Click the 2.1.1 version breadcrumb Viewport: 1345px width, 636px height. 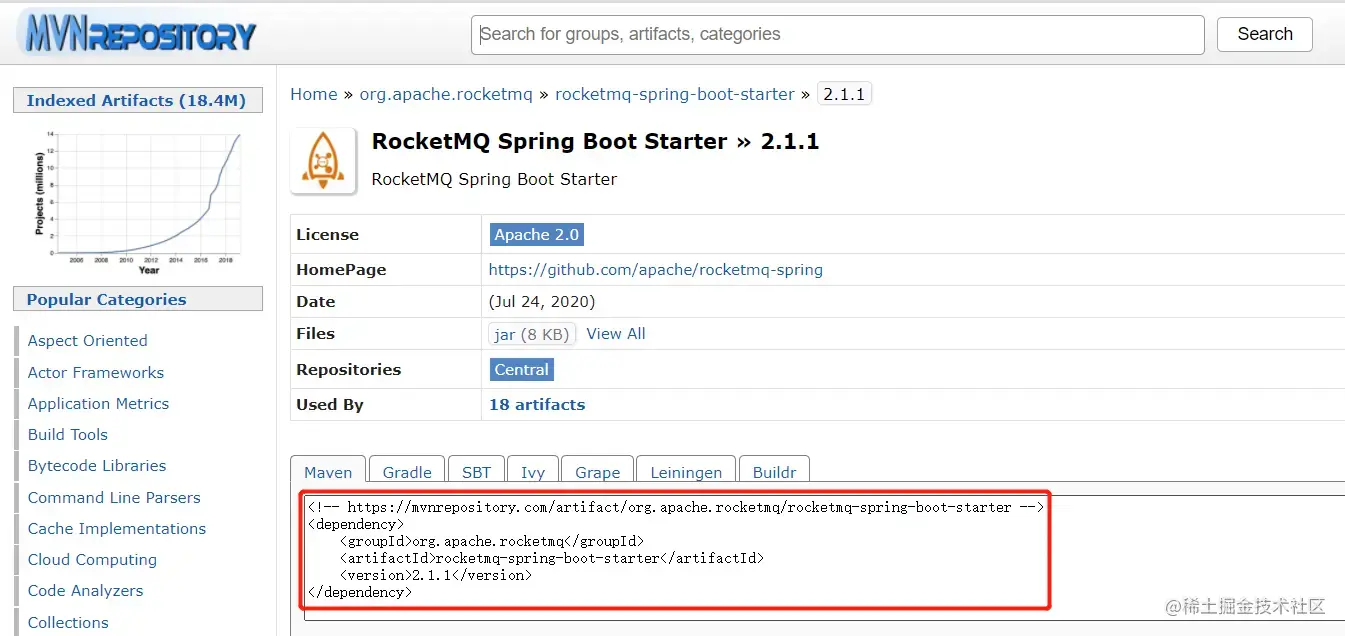pos(845,93)
